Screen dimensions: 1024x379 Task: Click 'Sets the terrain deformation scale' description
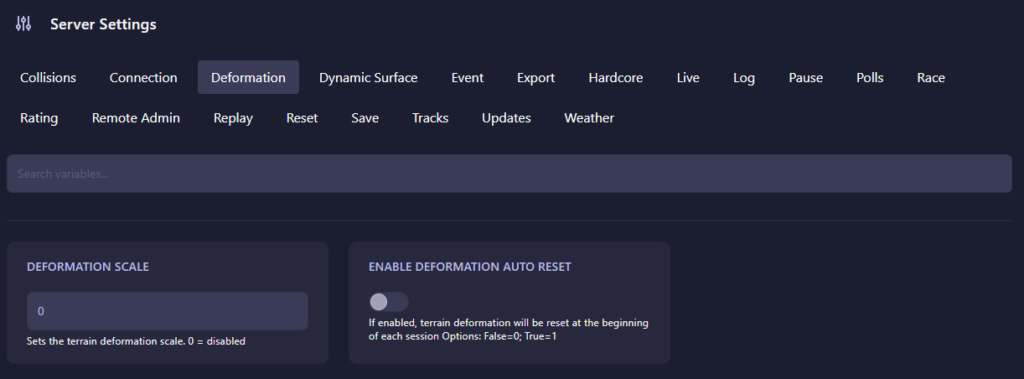(x=136, y=341)
